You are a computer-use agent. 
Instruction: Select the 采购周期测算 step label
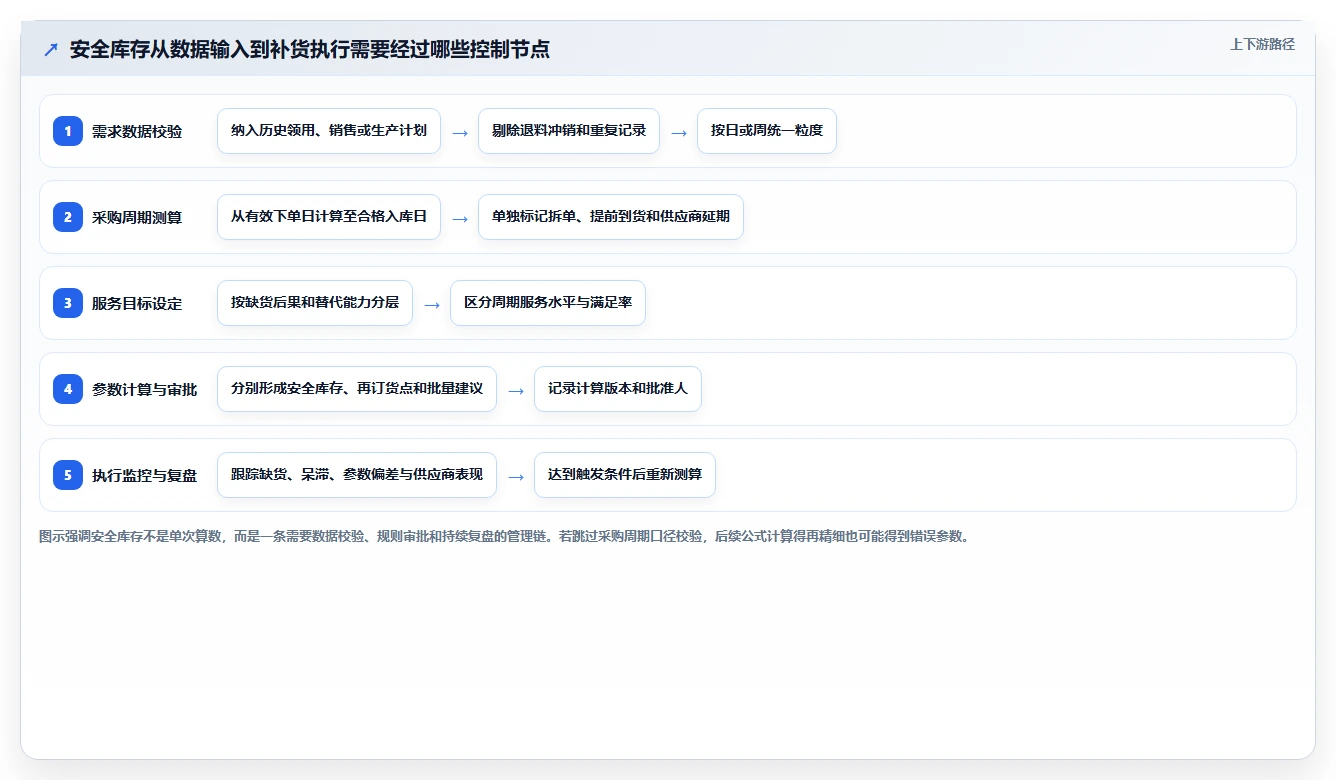click(137, 217)
